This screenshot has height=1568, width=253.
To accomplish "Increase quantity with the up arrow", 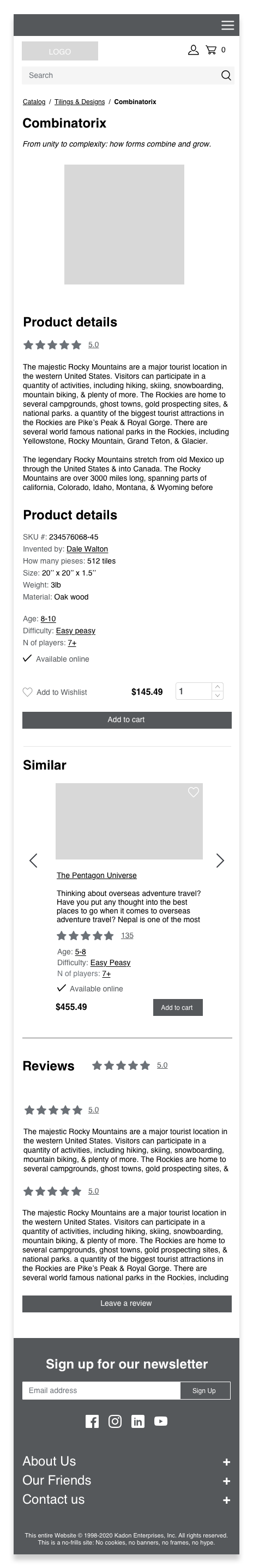I will tap(218, 687).
